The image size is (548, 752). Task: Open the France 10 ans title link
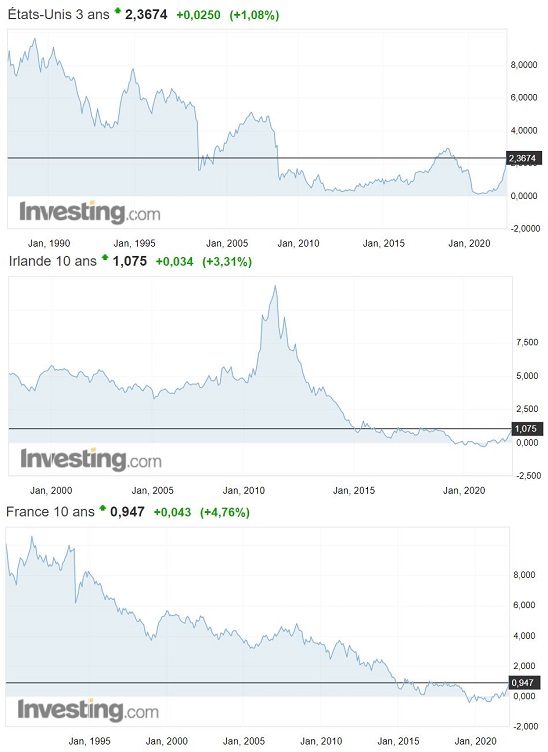pos(50,512)
